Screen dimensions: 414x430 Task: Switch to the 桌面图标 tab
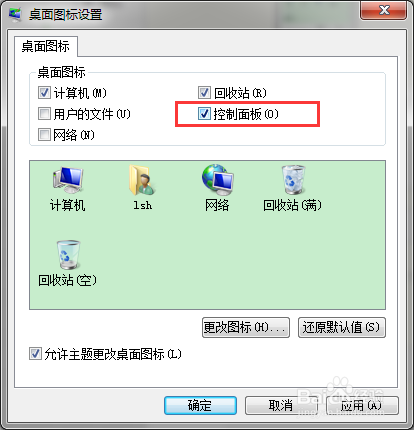pyautogui.click(x=46, y=46)
